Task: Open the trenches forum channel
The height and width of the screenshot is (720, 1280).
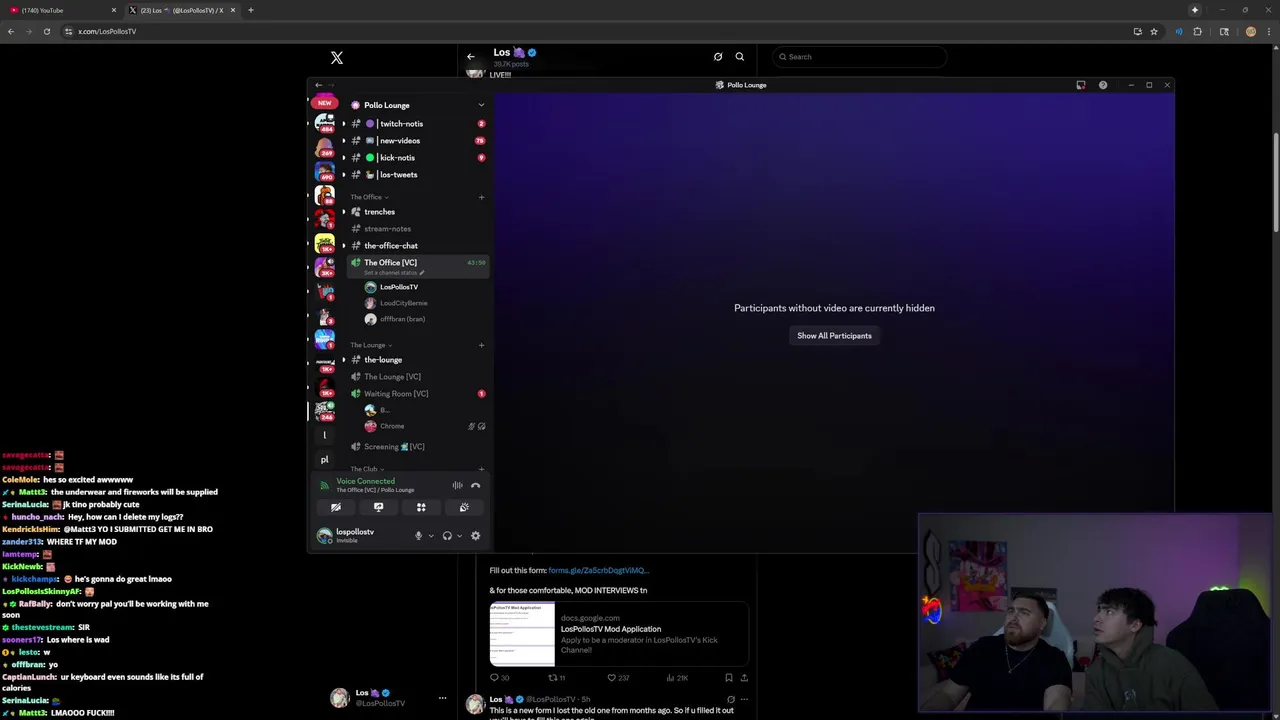Action: pyautogui.click(x=417, y=212)
